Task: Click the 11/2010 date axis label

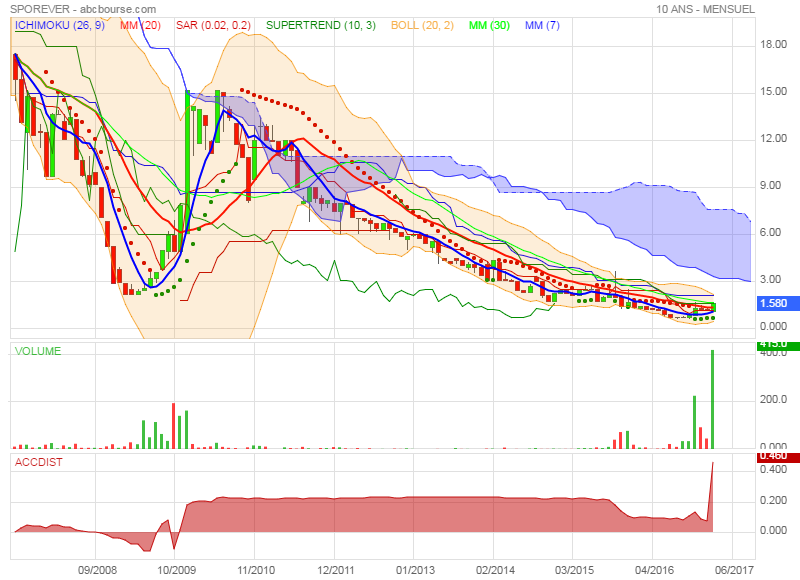Action: tap(256, 570)
